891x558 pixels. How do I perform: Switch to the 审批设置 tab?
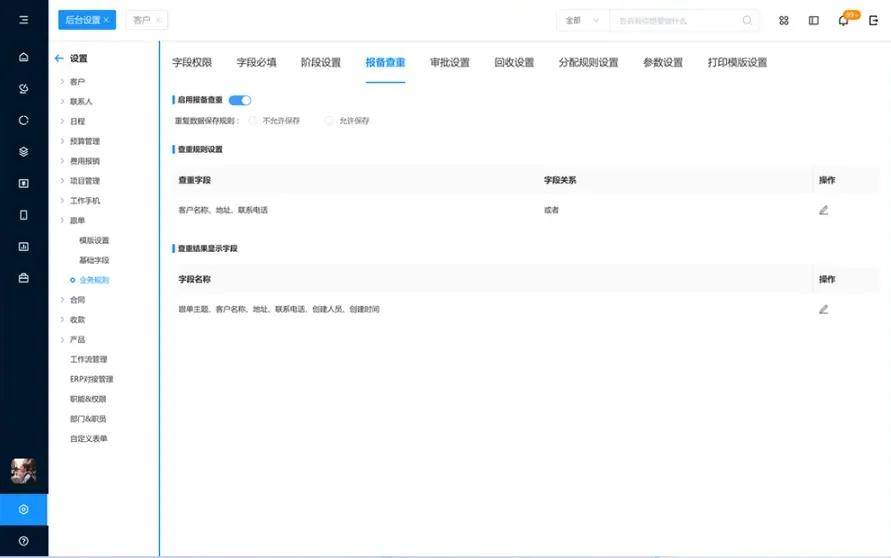pos(449,62)
